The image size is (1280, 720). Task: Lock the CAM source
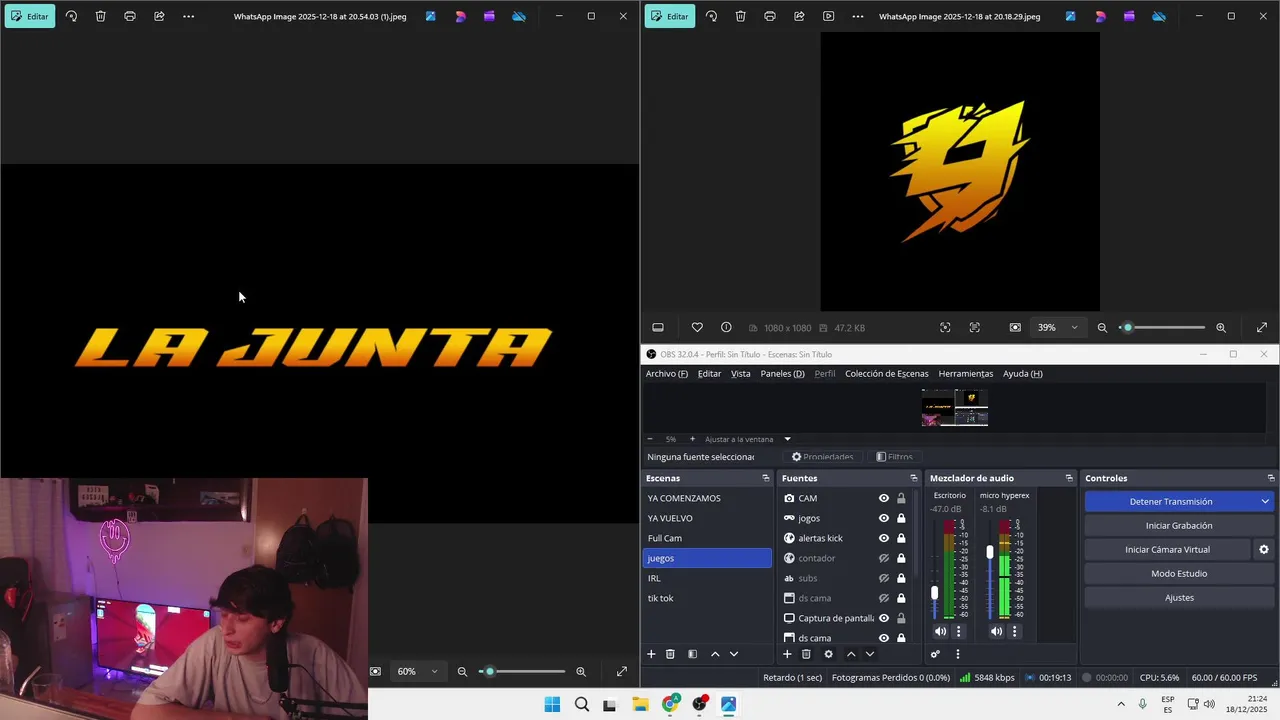(x=901, y=498)
